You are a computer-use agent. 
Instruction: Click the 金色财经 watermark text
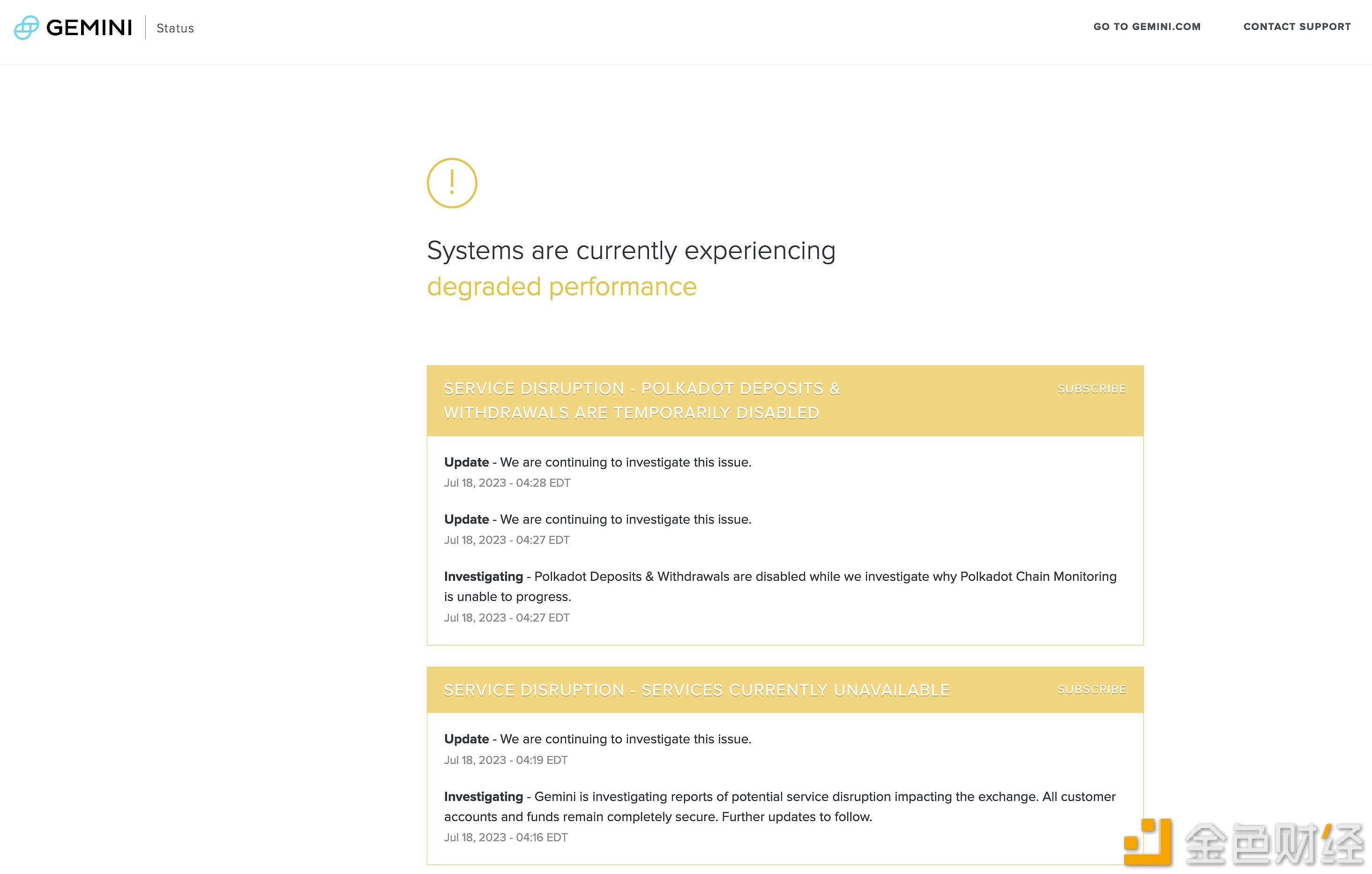(1274, 844)
